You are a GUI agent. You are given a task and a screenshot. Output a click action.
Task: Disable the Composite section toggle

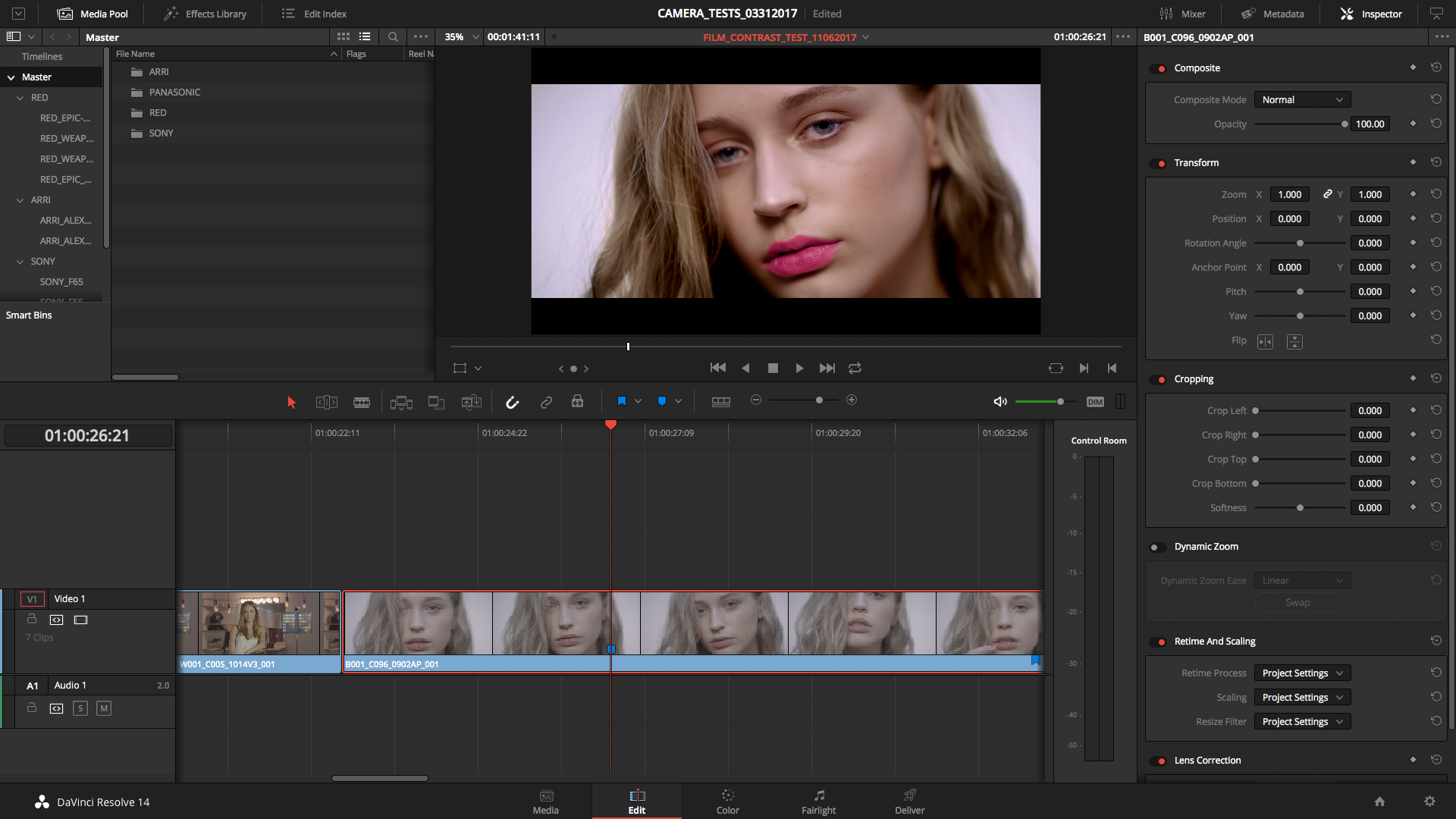[1159, 69]
